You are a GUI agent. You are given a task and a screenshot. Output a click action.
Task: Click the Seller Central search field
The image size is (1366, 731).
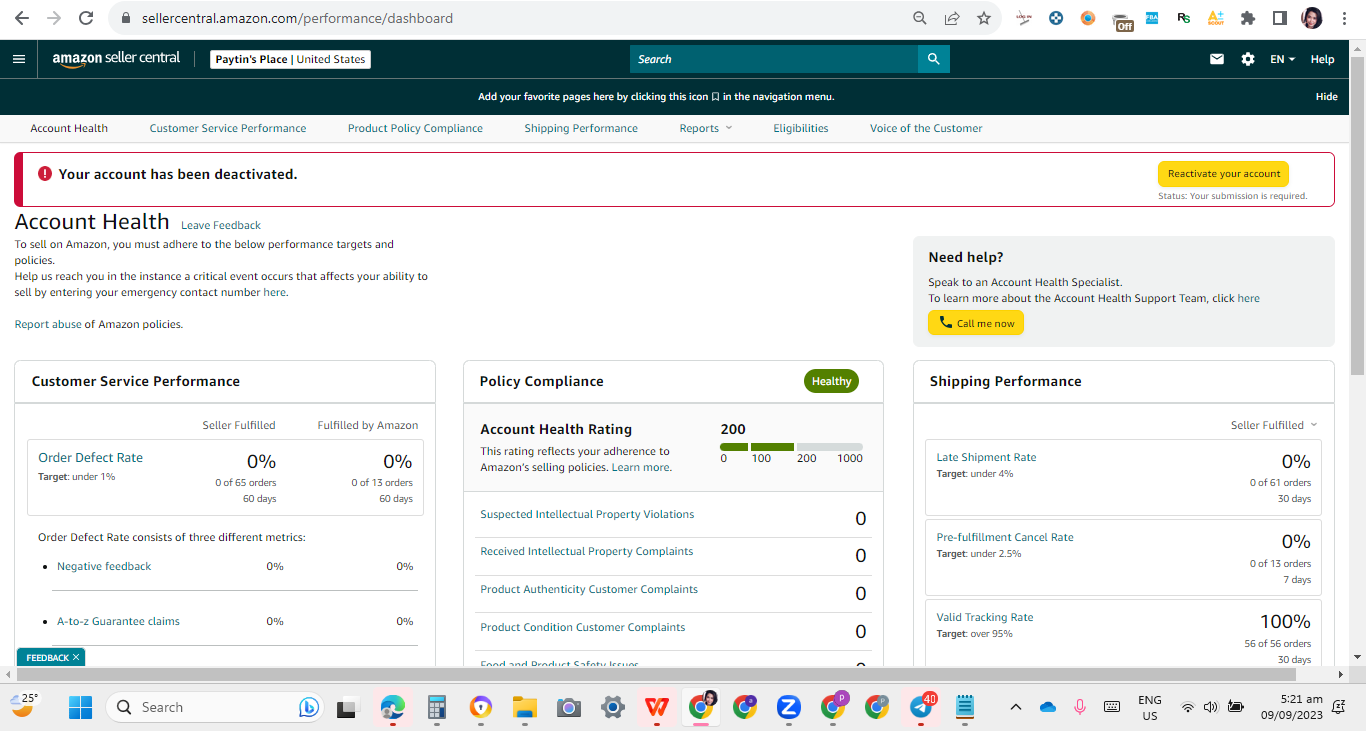(x=774, y=59)
